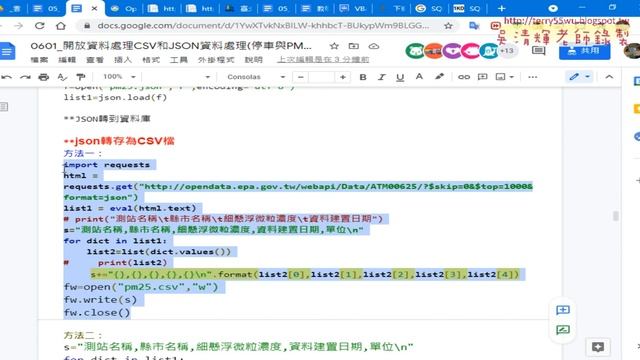Toggle Bold formatting
Viewport: 640px width, 360px height.
362,77
